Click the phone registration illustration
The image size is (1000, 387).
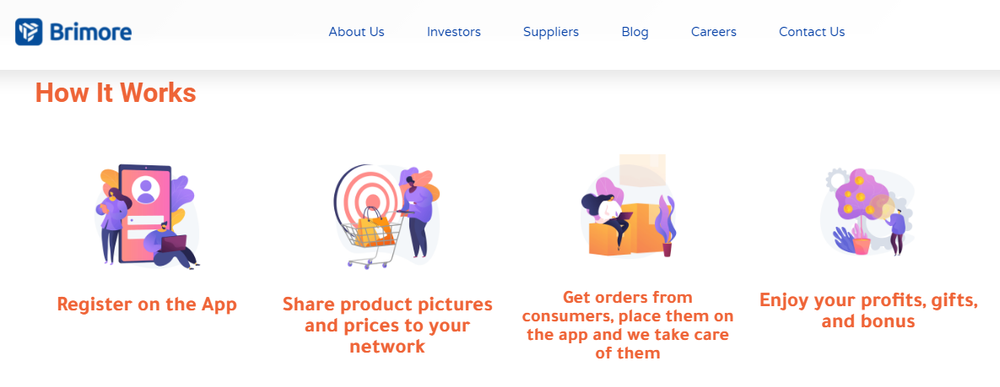point(147,215)
